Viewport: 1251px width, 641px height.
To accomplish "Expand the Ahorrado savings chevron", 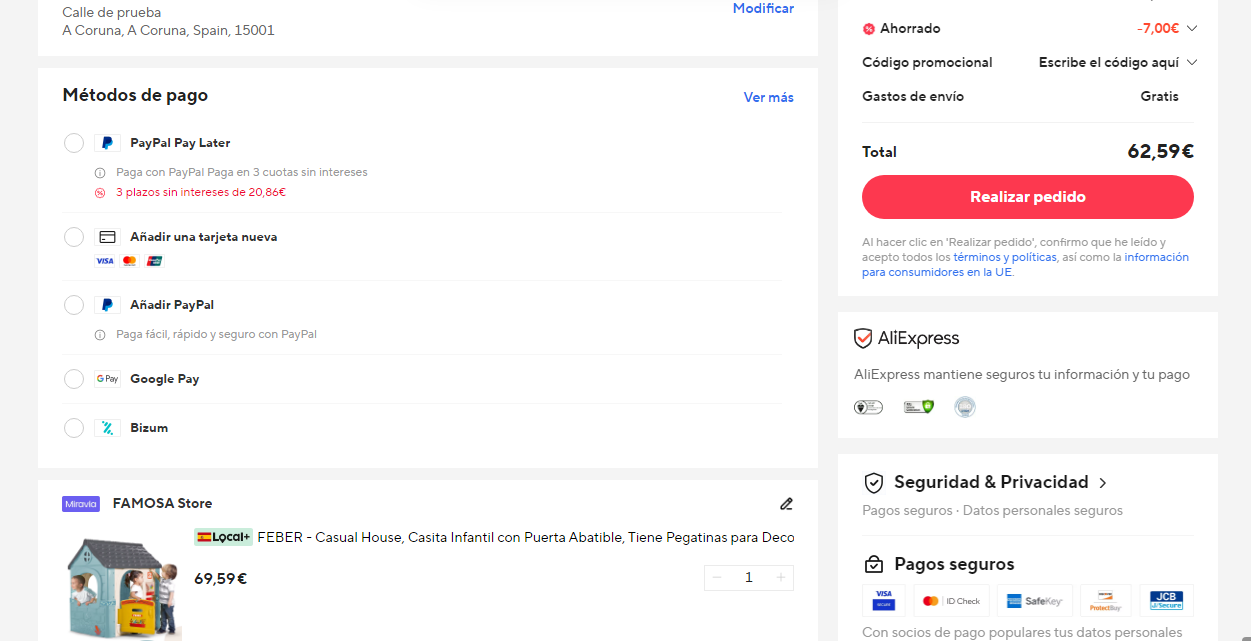I will coord(1191,29).
